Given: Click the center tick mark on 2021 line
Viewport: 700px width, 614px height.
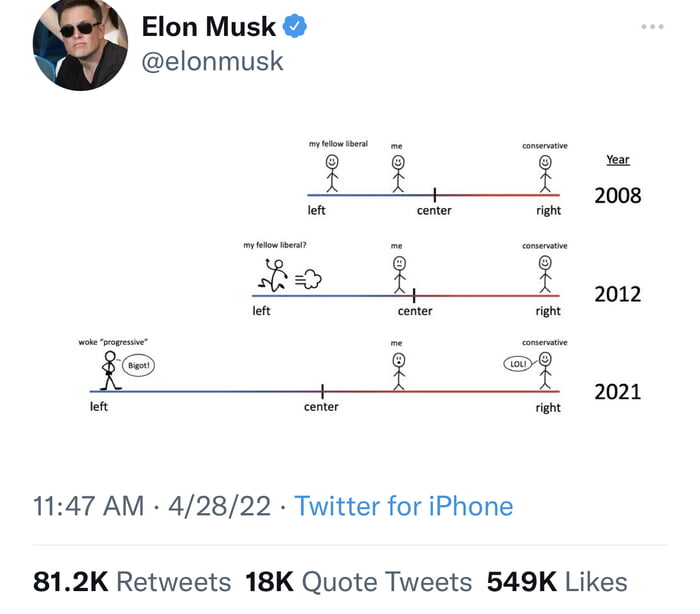Looking at the screenshot, I should 322,391.
